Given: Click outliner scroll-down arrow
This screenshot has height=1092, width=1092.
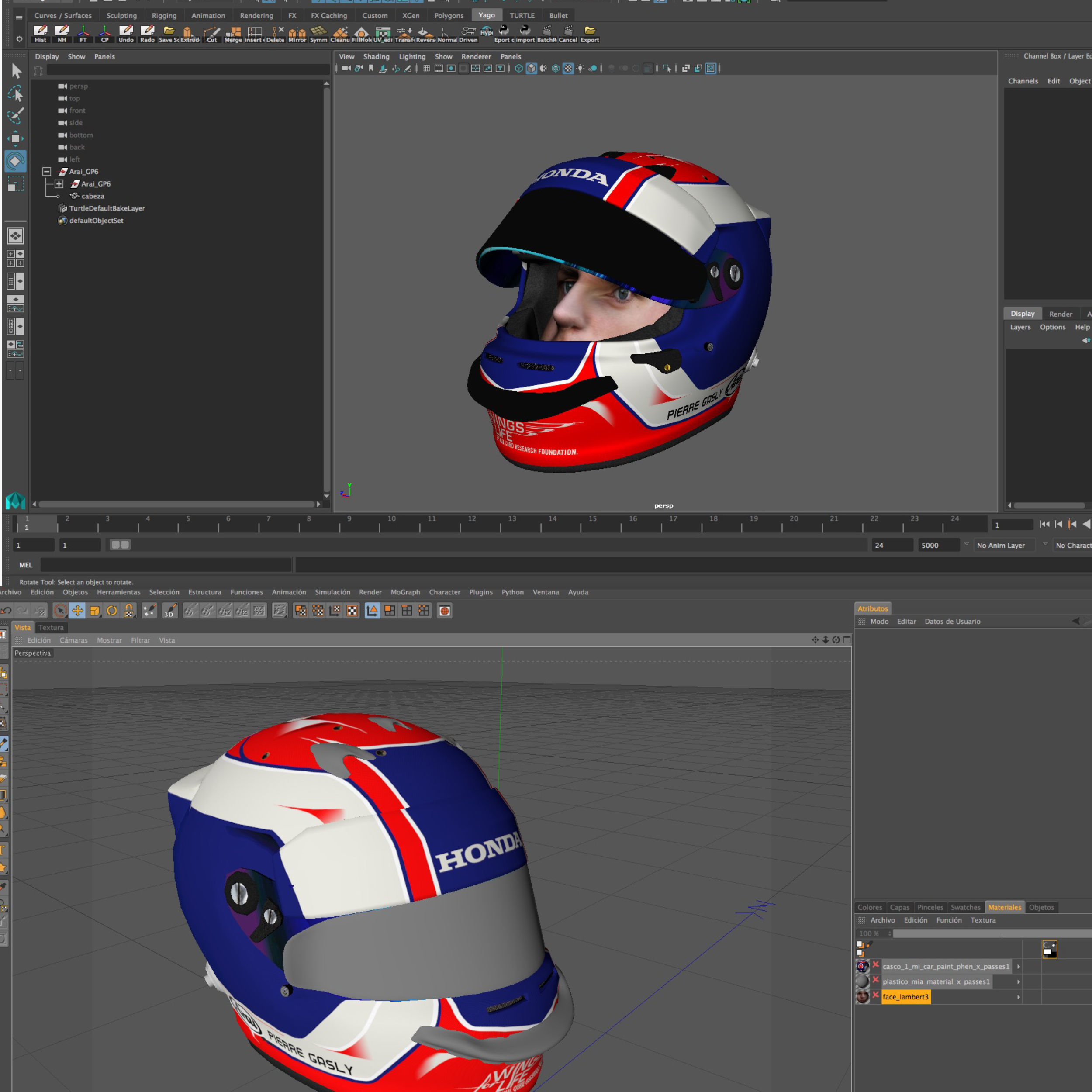Looking at the screenshot, I should click(x=326, y=496).
